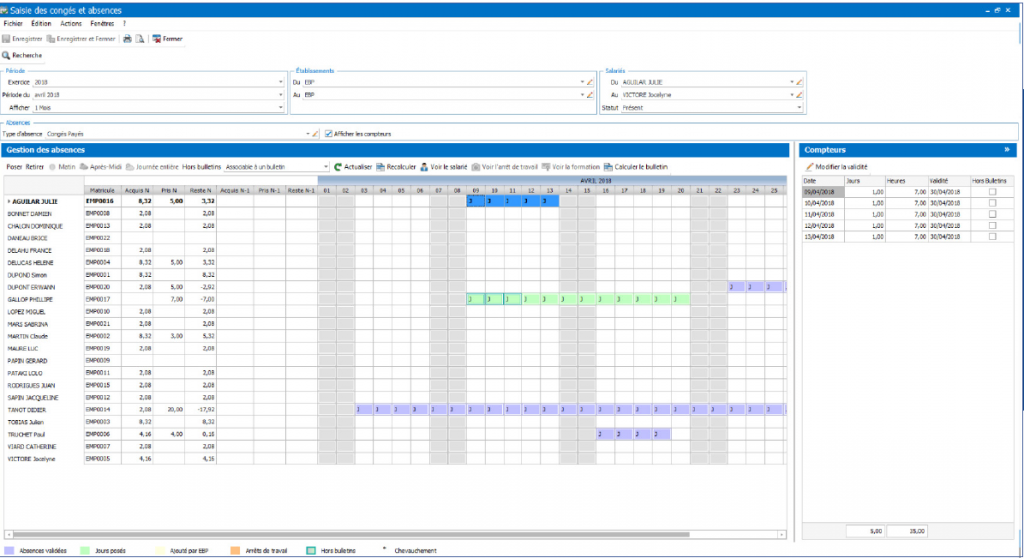Select employee row TANOT DIDIER

(x=395, y=410)
